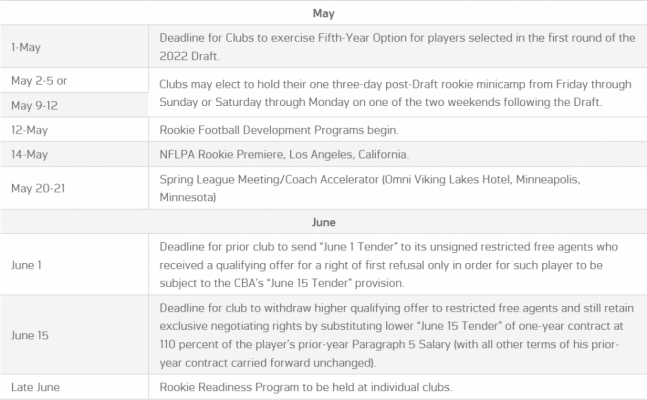Click the June 1 Tender deadline description
Screen dimensions: 647x400
(389, 265)
